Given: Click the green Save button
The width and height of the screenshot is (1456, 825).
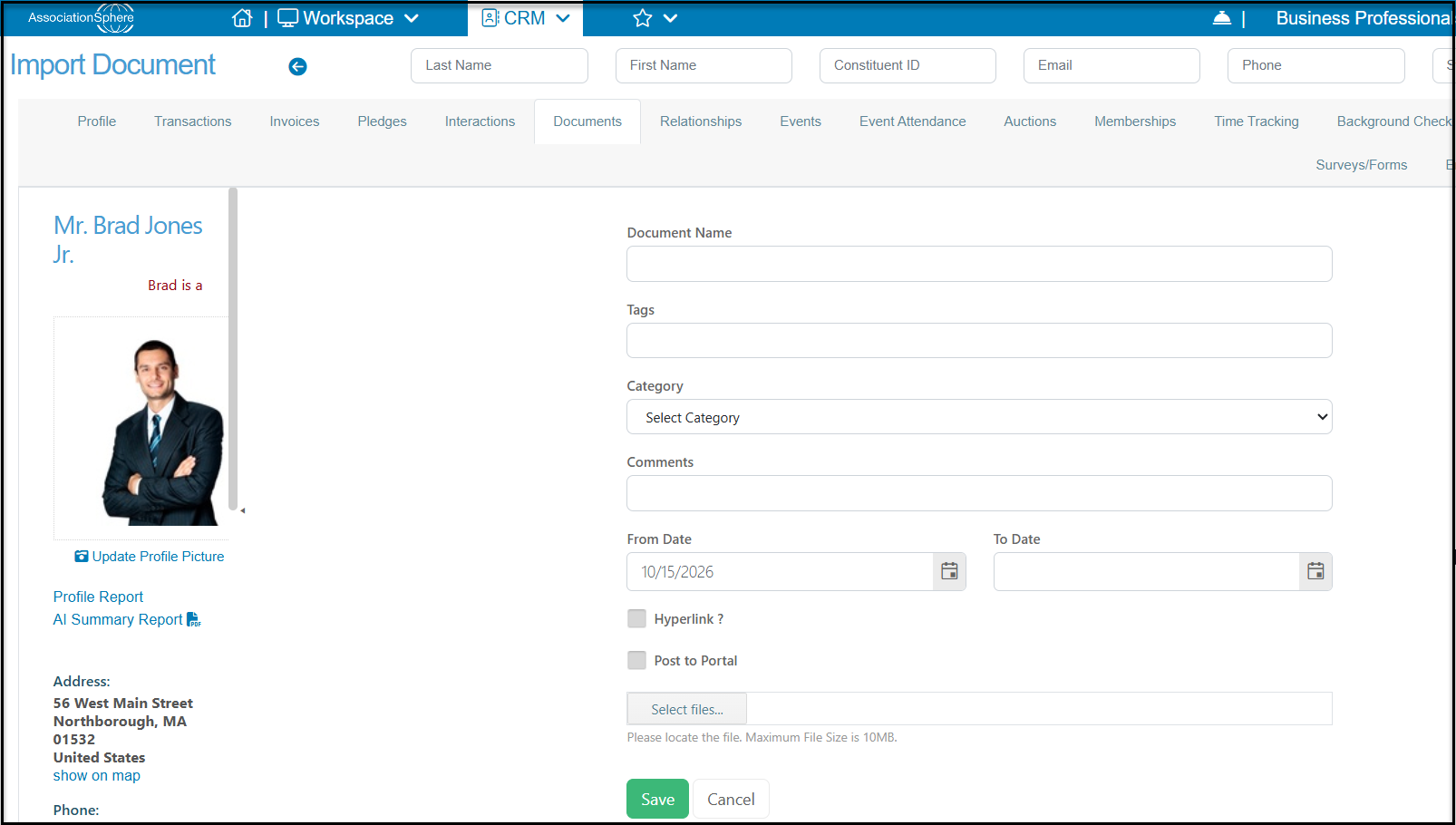Looking at the screenshot, I should pyautogui.click(x=657, y=799).
